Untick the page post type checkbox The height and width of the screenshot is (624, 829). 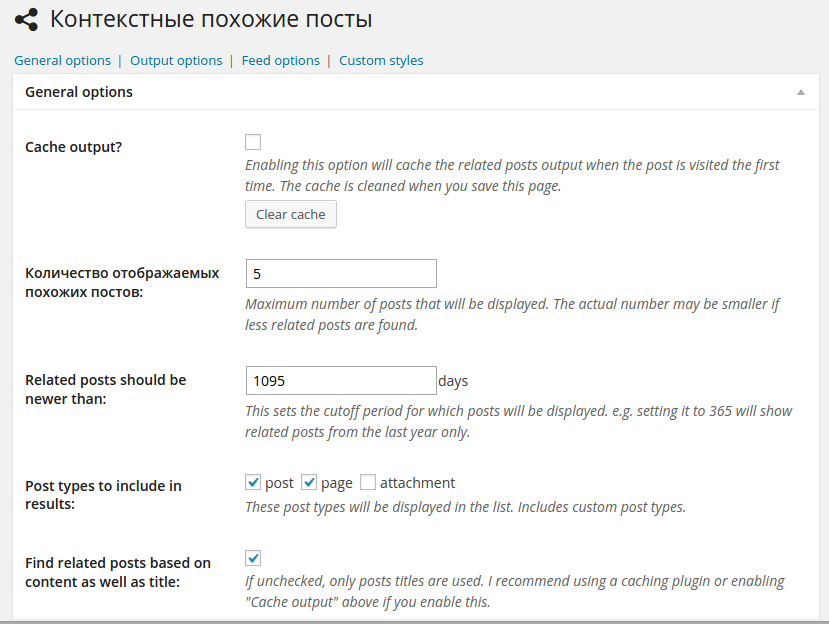(309, 482)
